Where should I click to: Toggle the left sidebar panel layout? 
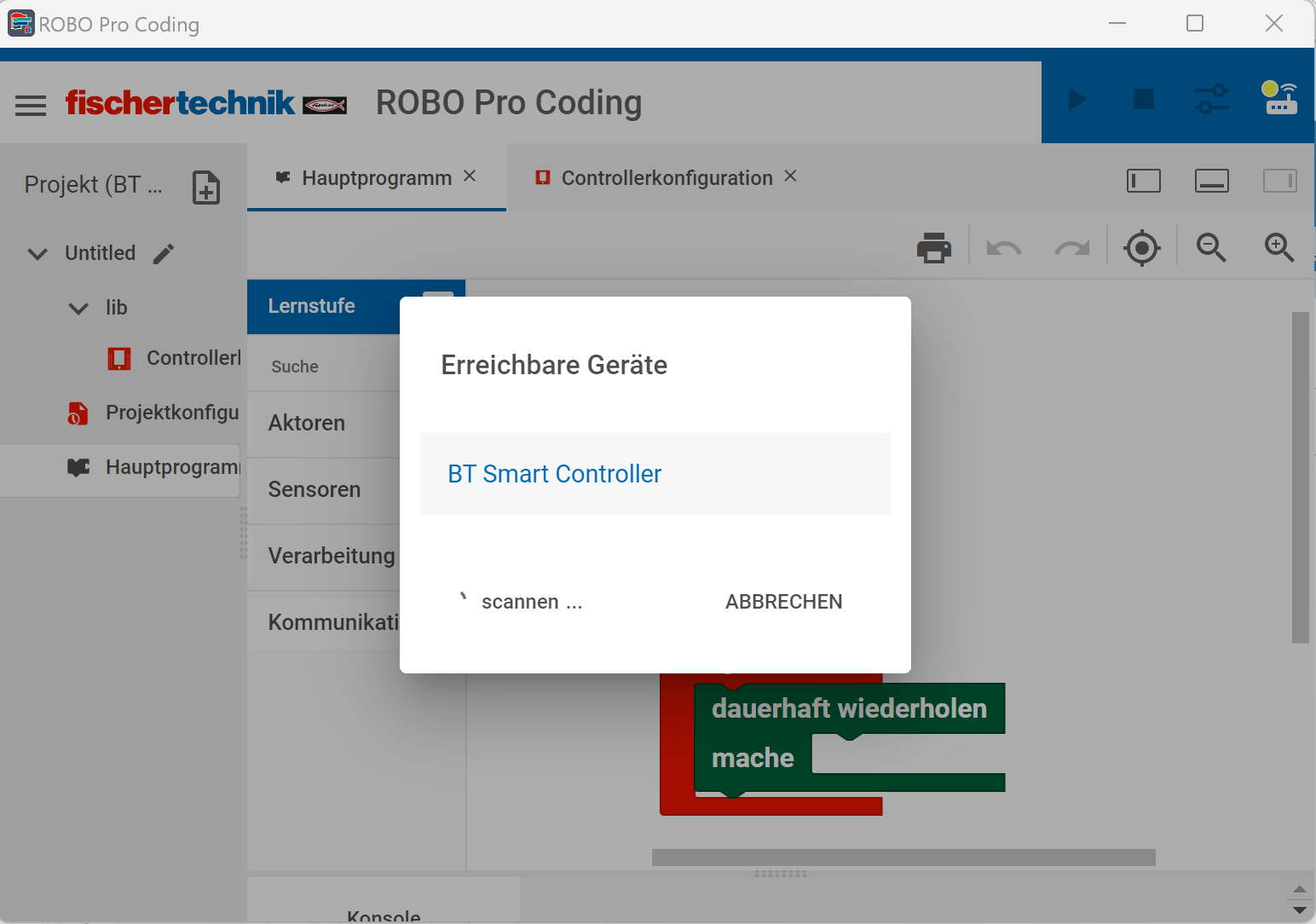(x=1144, y=181)
